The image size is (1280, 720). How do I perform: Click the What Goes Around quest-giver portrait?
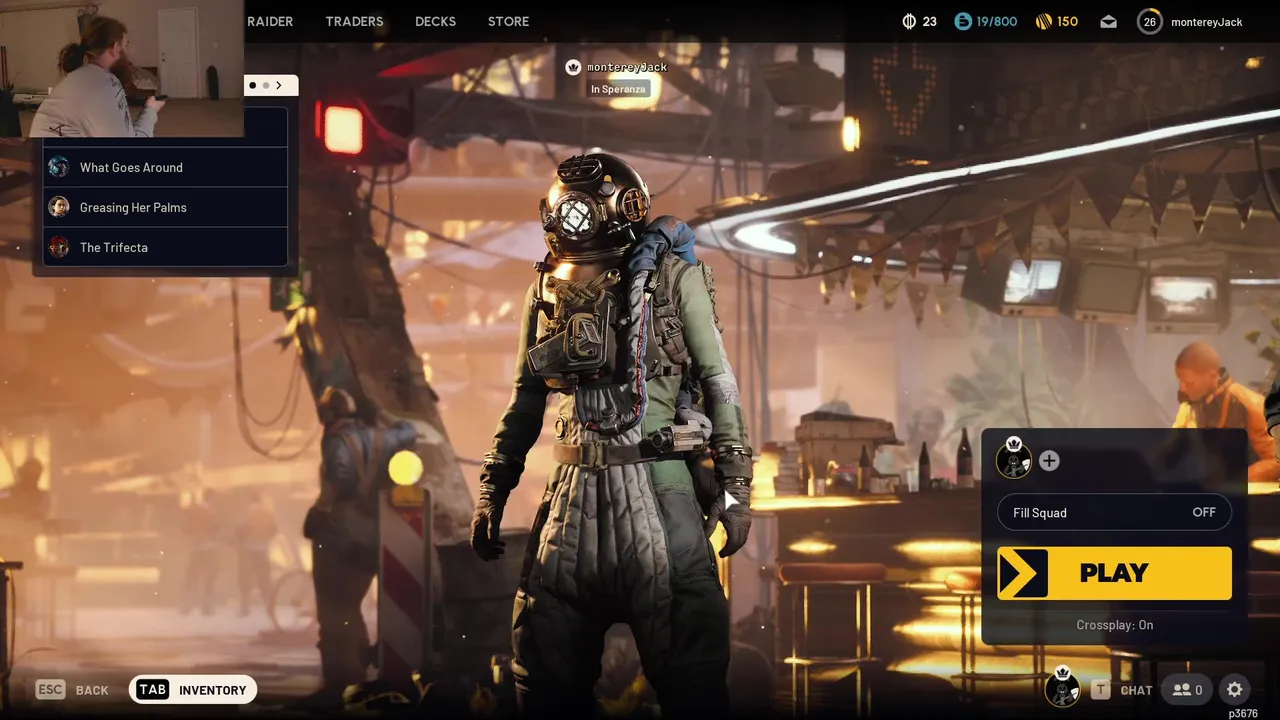click(x=59, y=167)
